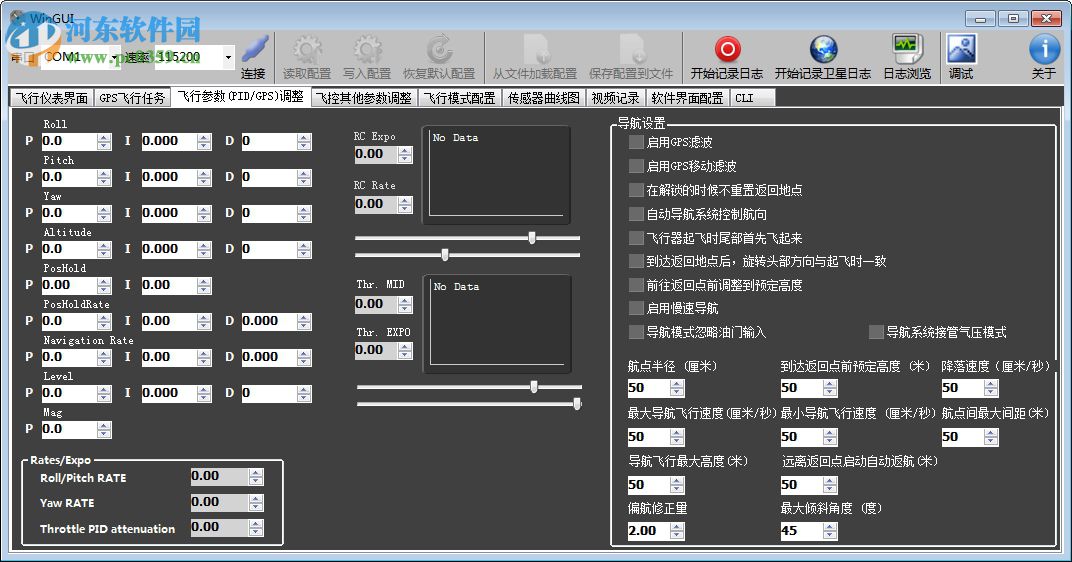Toggle 前往返回点前调整到预定高度 checkbox
The height and width of the screenshot is (562, 1072).
636,285
